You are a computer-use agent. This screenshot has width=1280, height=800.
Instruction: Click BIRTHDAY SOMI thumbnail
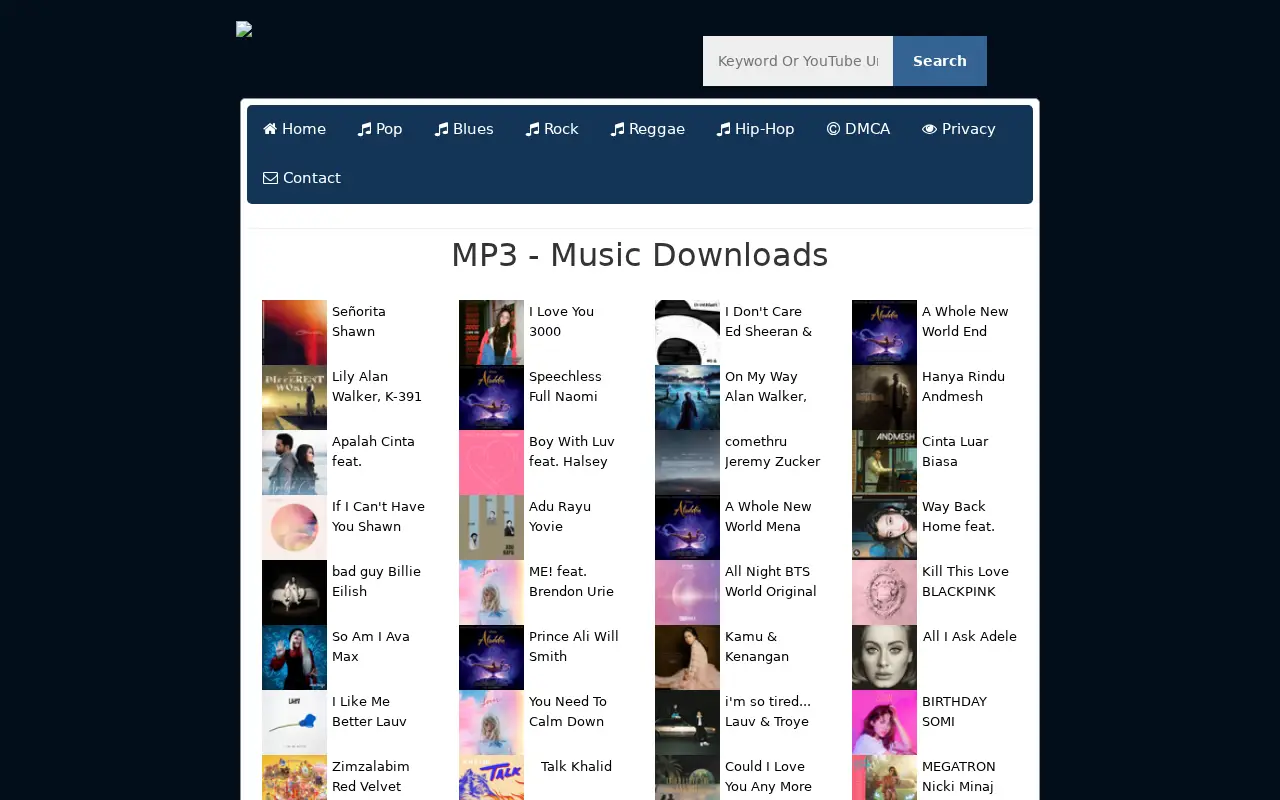point(884,722)
